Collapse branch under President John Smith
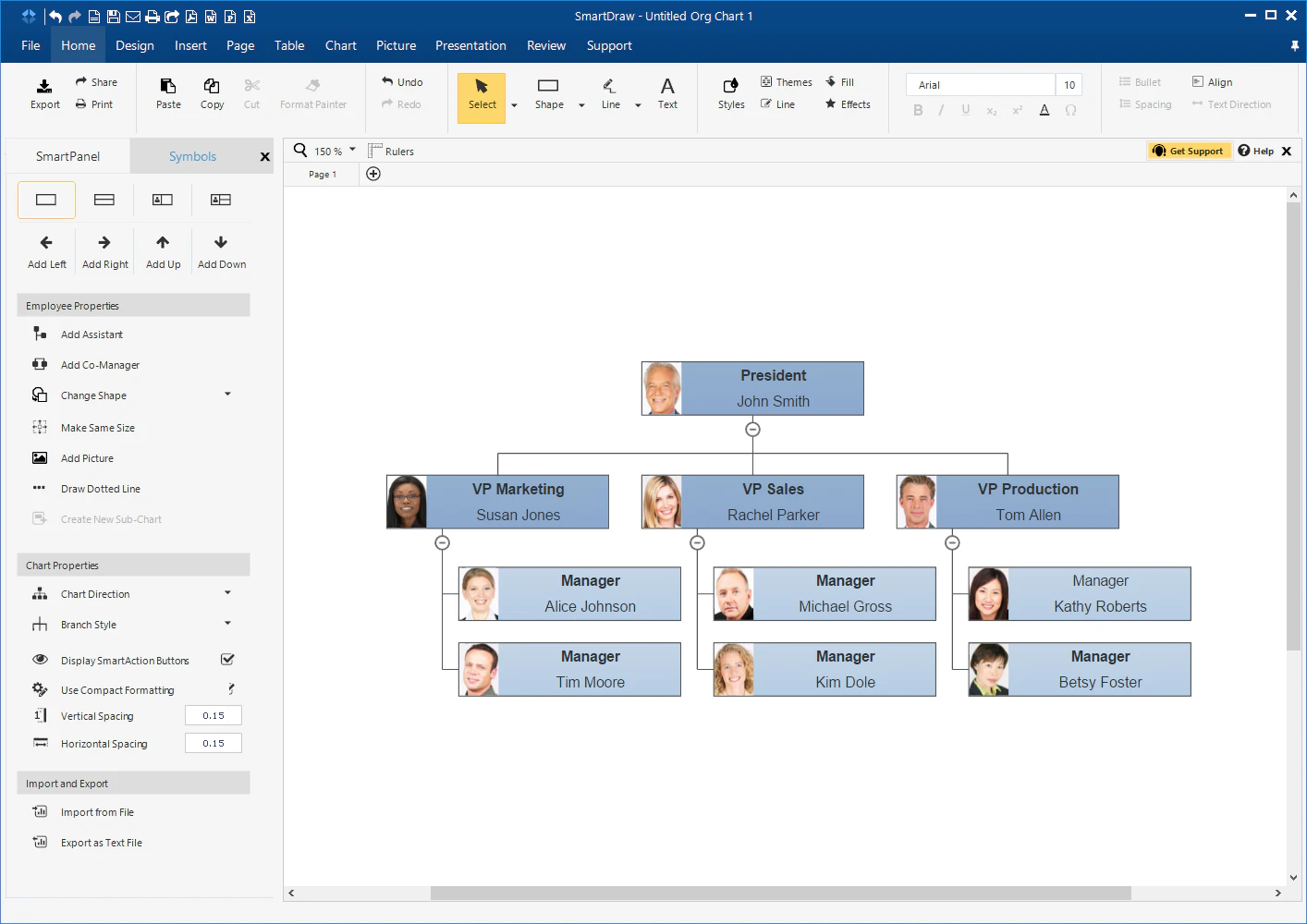Viewport: 1307px width, 924px height. click(x=752, y=430)
